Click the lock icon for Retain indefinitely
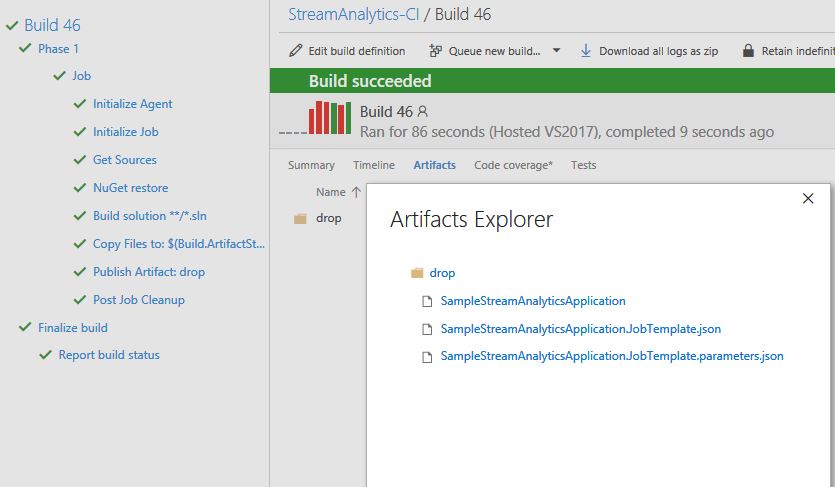This screenshot has height=487, width=835. click(x=748, y=51)
